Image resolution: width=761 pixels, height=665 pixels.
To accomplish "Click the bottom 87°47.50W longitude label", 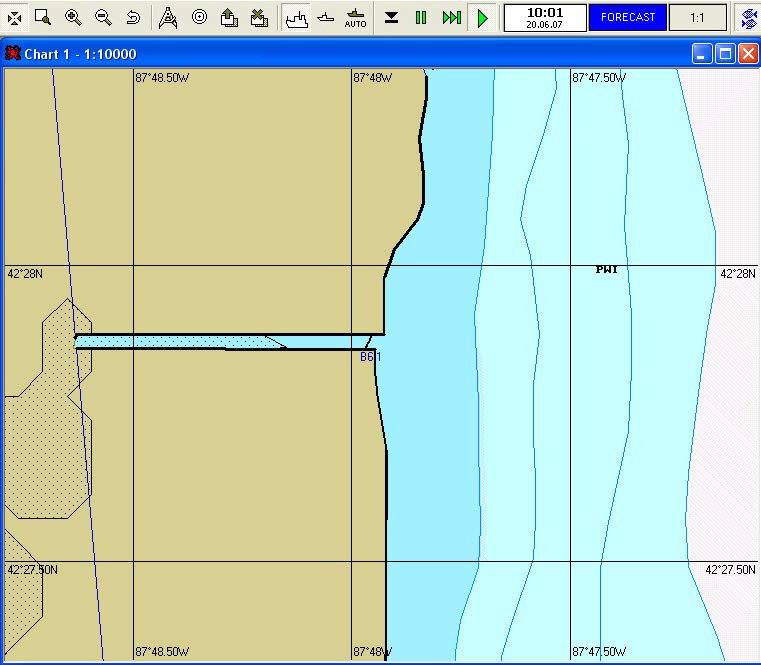I will coord(599,651).
